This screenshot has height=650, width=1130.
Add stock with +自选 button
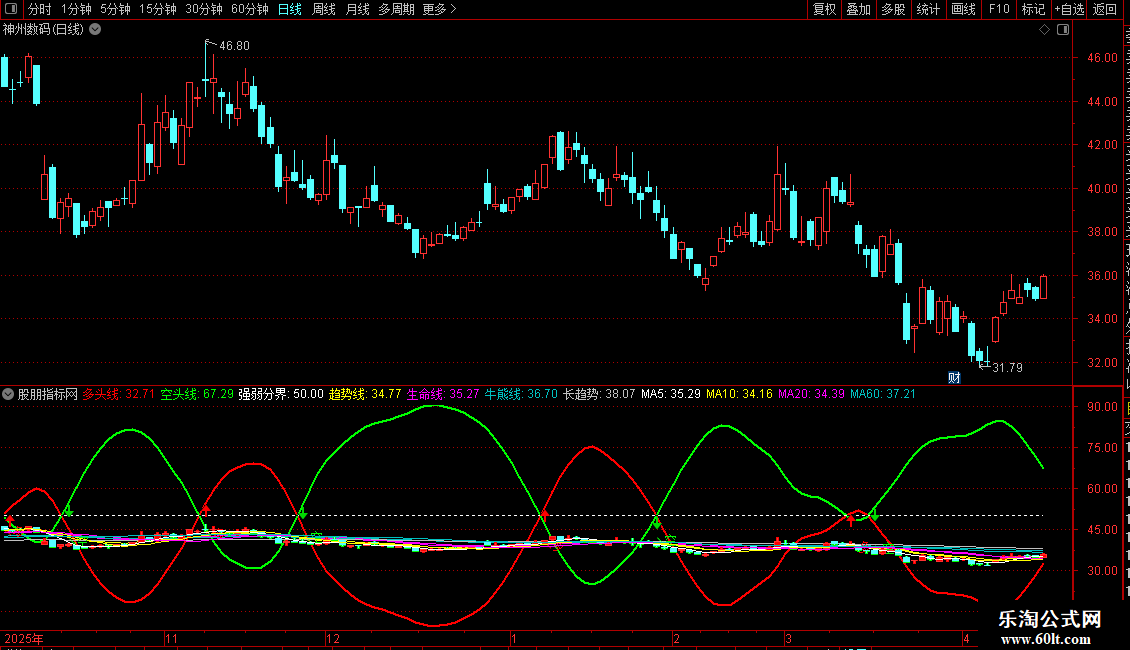1069,9
